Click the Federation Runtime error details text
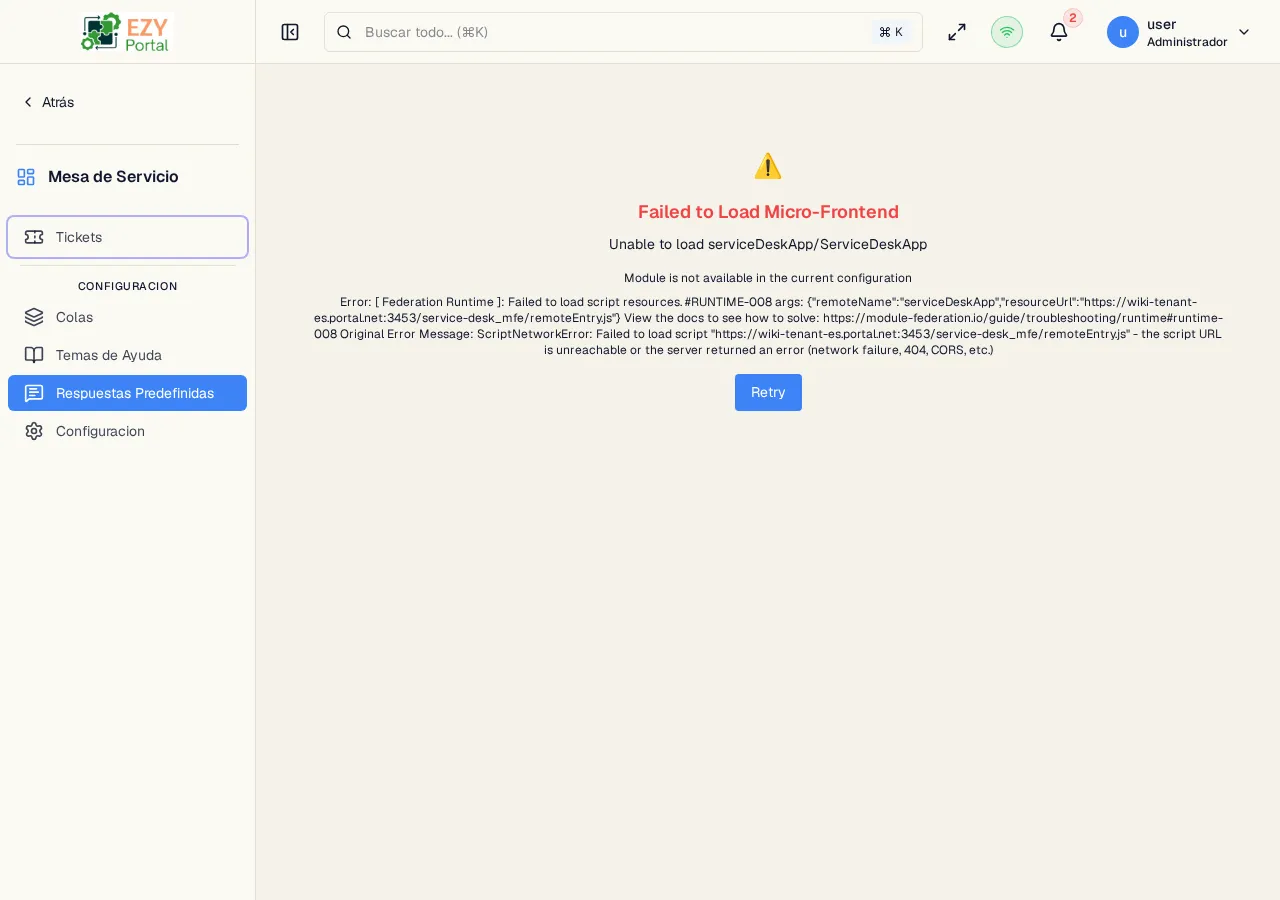This screenshot has height=900, width=1280. (768, 326)
